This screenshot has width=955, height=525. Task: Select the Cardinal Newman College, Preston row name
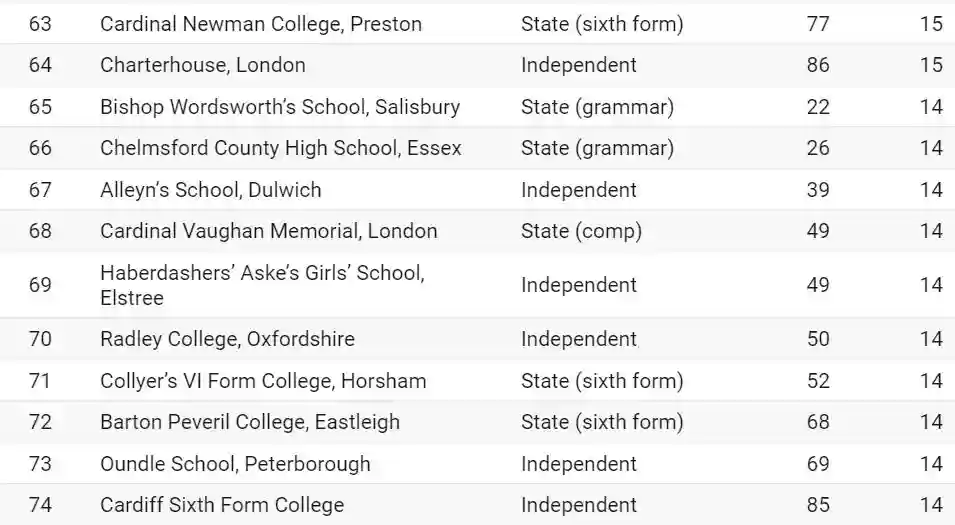point(261,24)
